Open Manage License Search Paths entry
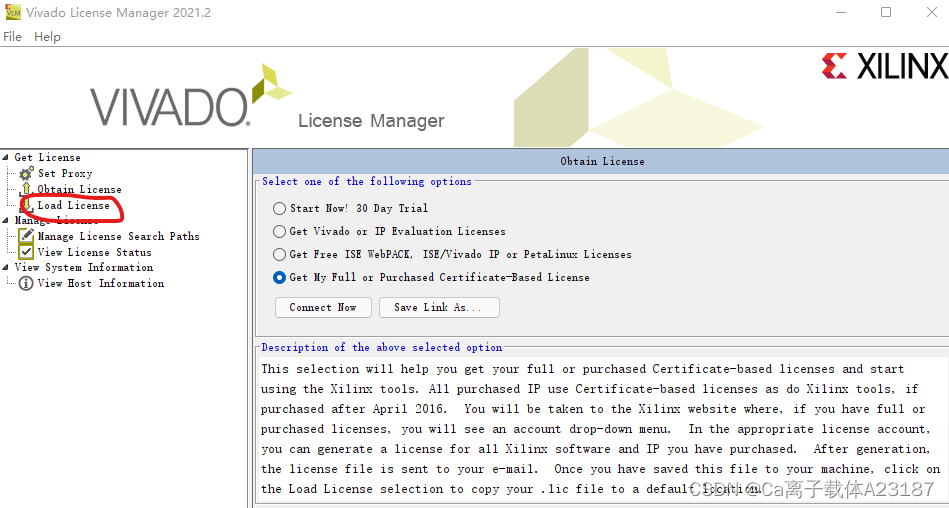This screenshot has height=508, width=949. [x=118, y=236]
